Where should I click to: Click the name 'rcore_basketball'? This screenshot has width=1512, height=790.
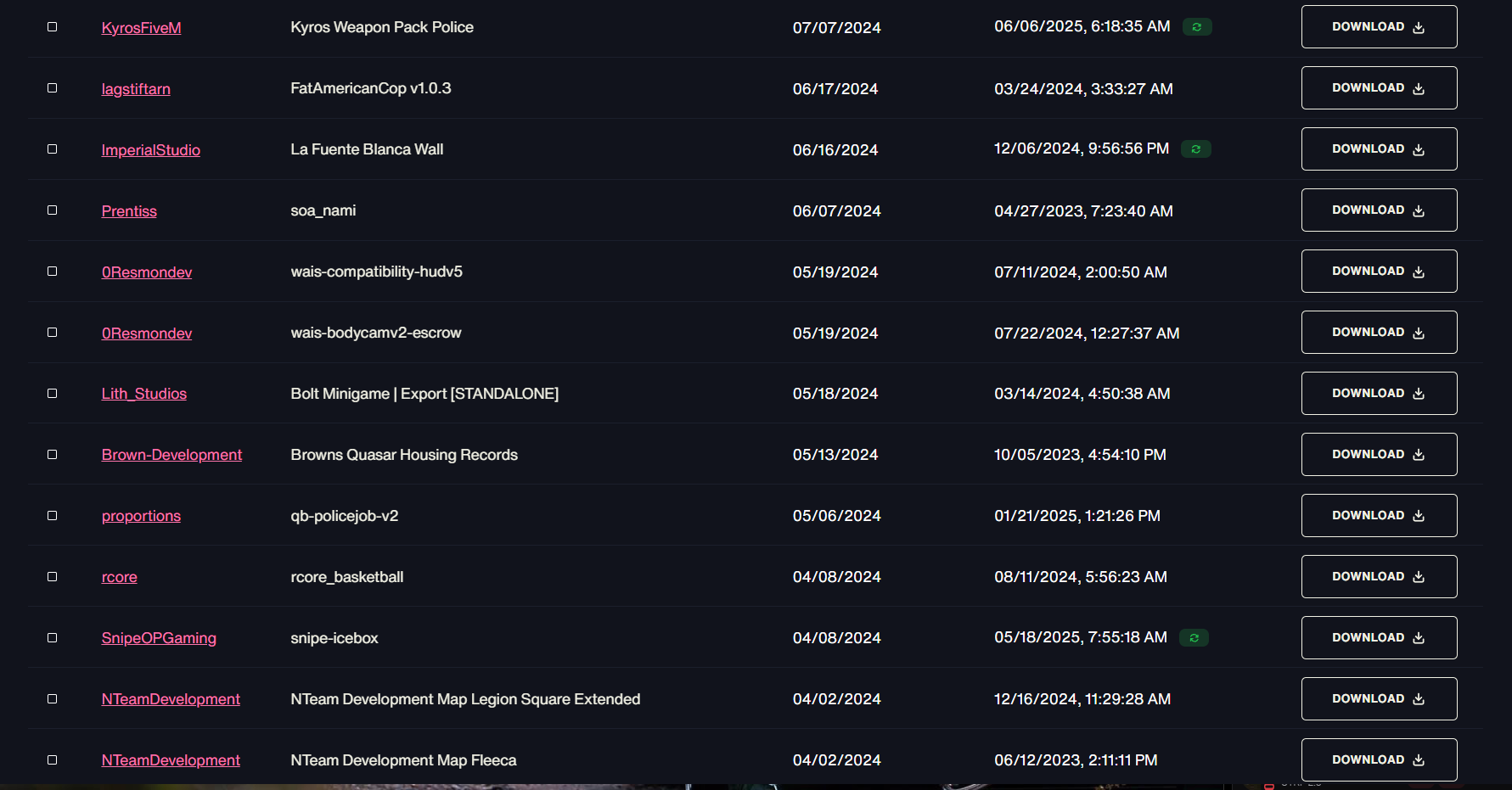pos(347,577)
